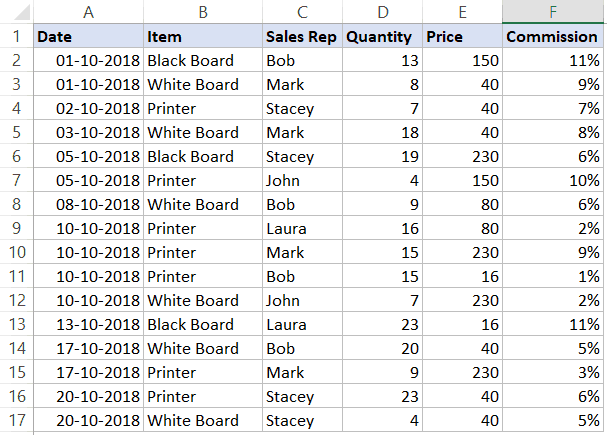Select the 10% commission cell
The image size is (607, 435).
click(x=553, y=180)
